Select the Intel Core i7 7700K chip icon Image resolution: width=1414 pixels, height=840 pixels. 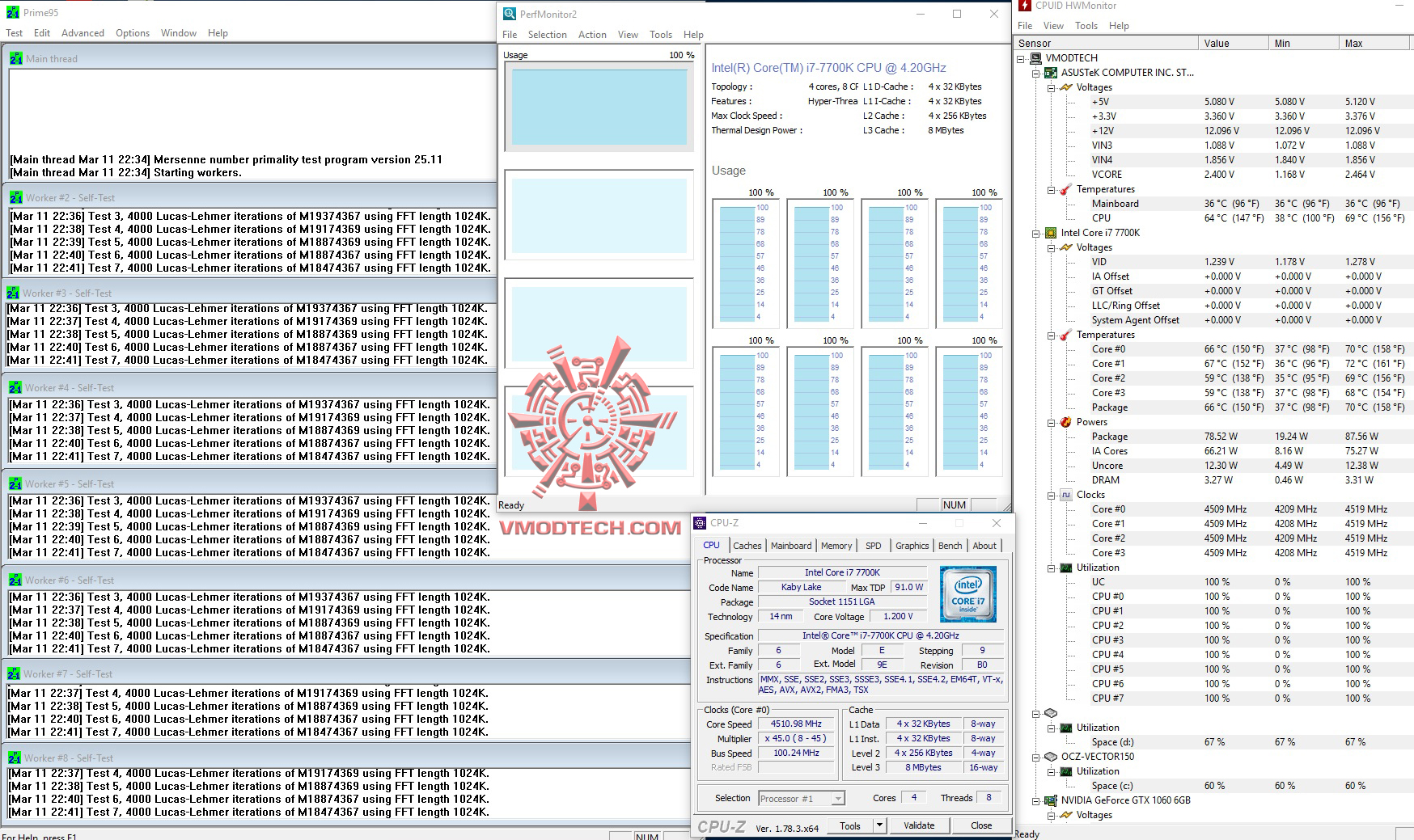pos(1051,233)
